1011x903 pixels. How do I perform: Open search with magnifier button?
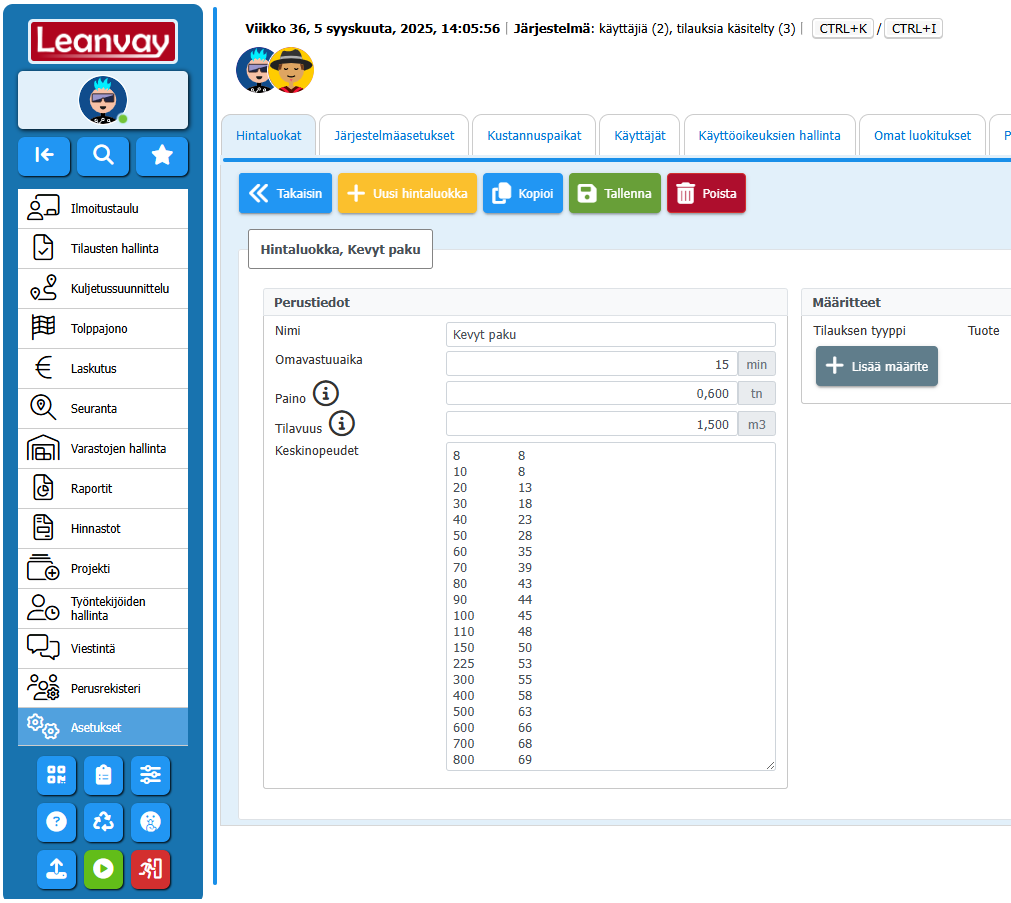tap(103, 155)
